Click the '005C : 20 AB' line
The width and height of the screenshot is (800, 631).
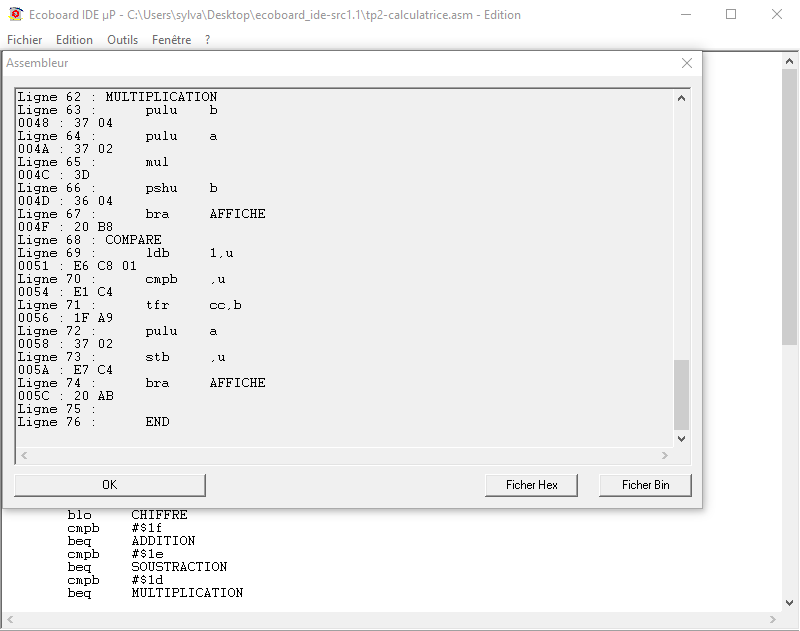[x=65, y=396]
